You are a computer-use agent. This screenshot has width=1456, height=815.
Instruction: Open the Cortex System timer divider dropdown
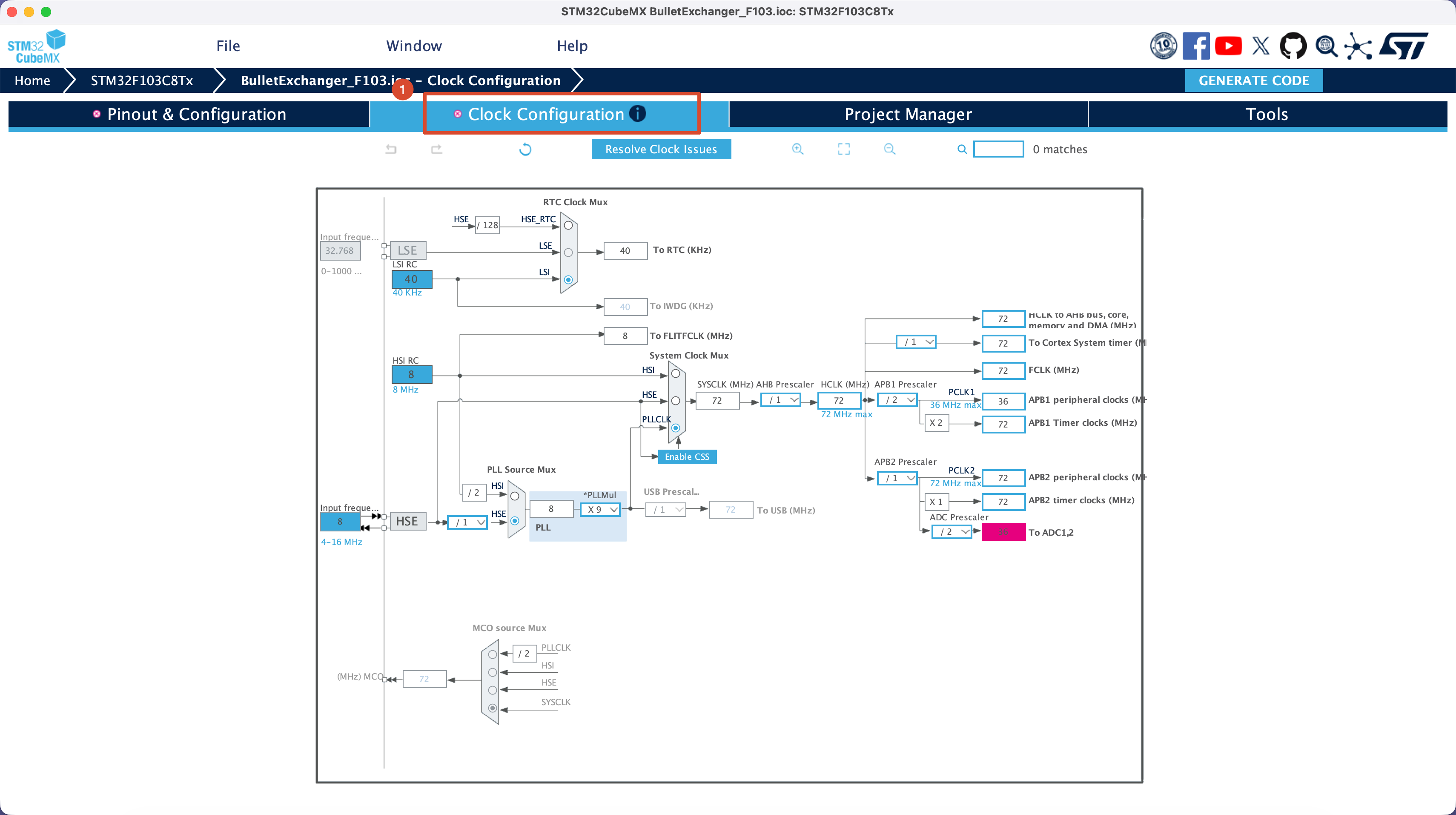point(916,342)
